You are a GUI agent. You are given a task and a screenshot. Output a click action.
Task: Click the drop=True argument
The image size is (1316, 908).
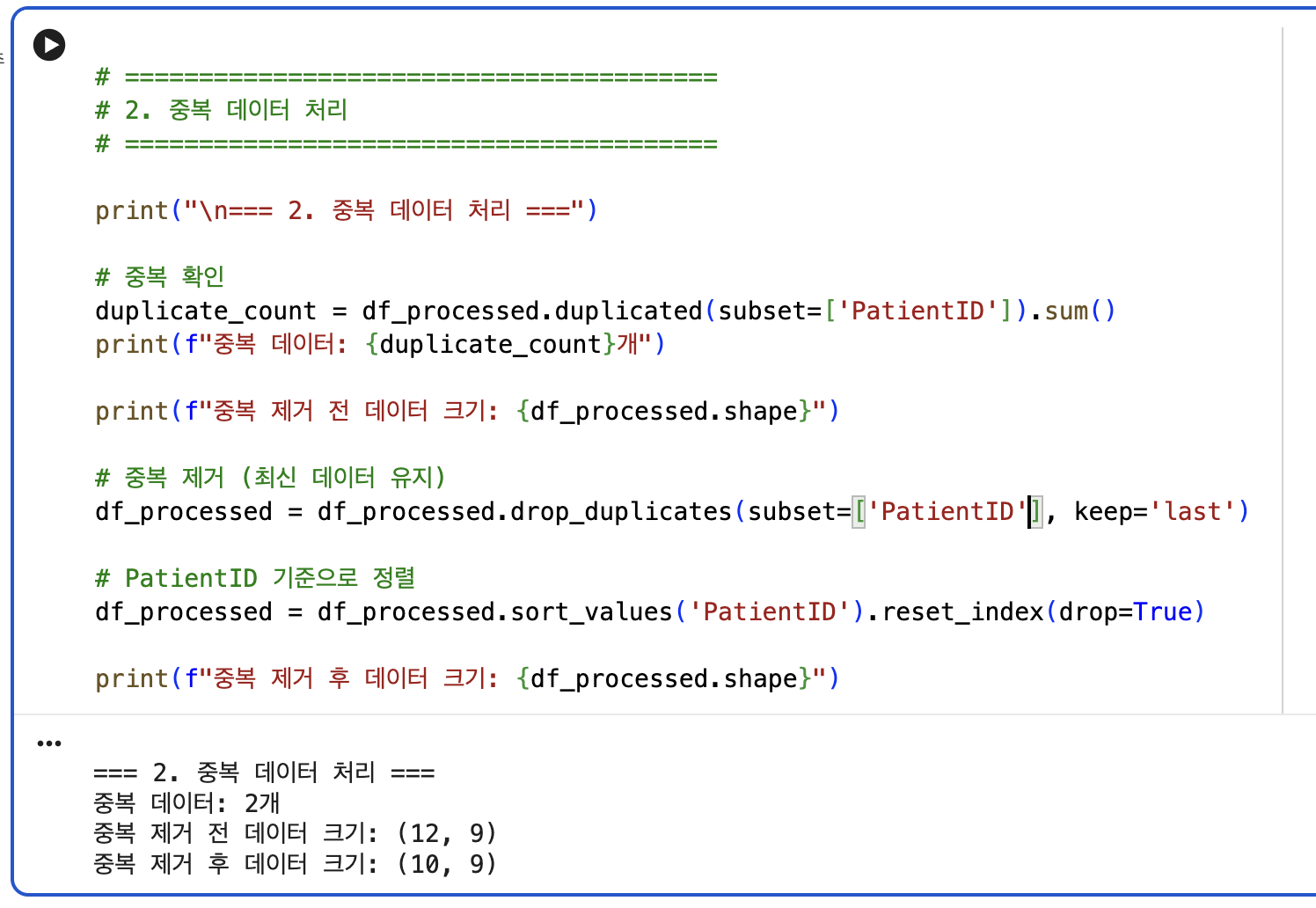[x=1125, y=611]
